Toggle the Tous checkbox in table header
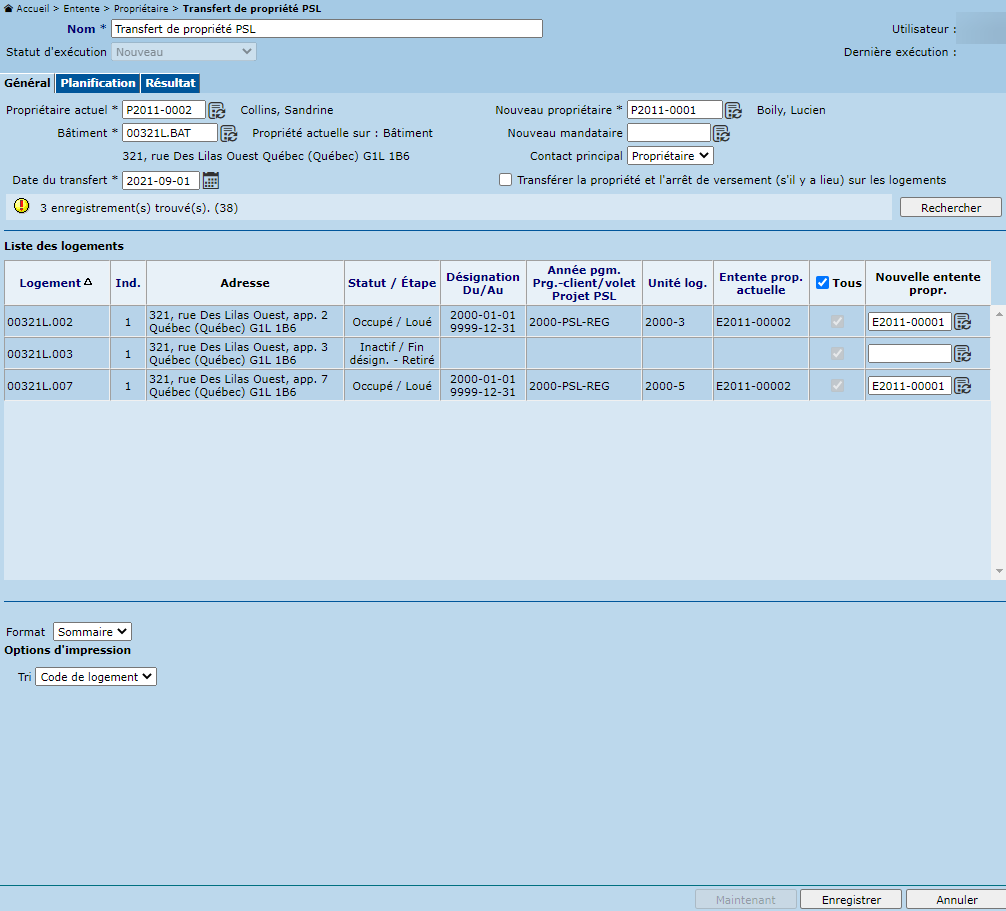The height and width of the screenshot is (911, 1006). click(823, 283)
